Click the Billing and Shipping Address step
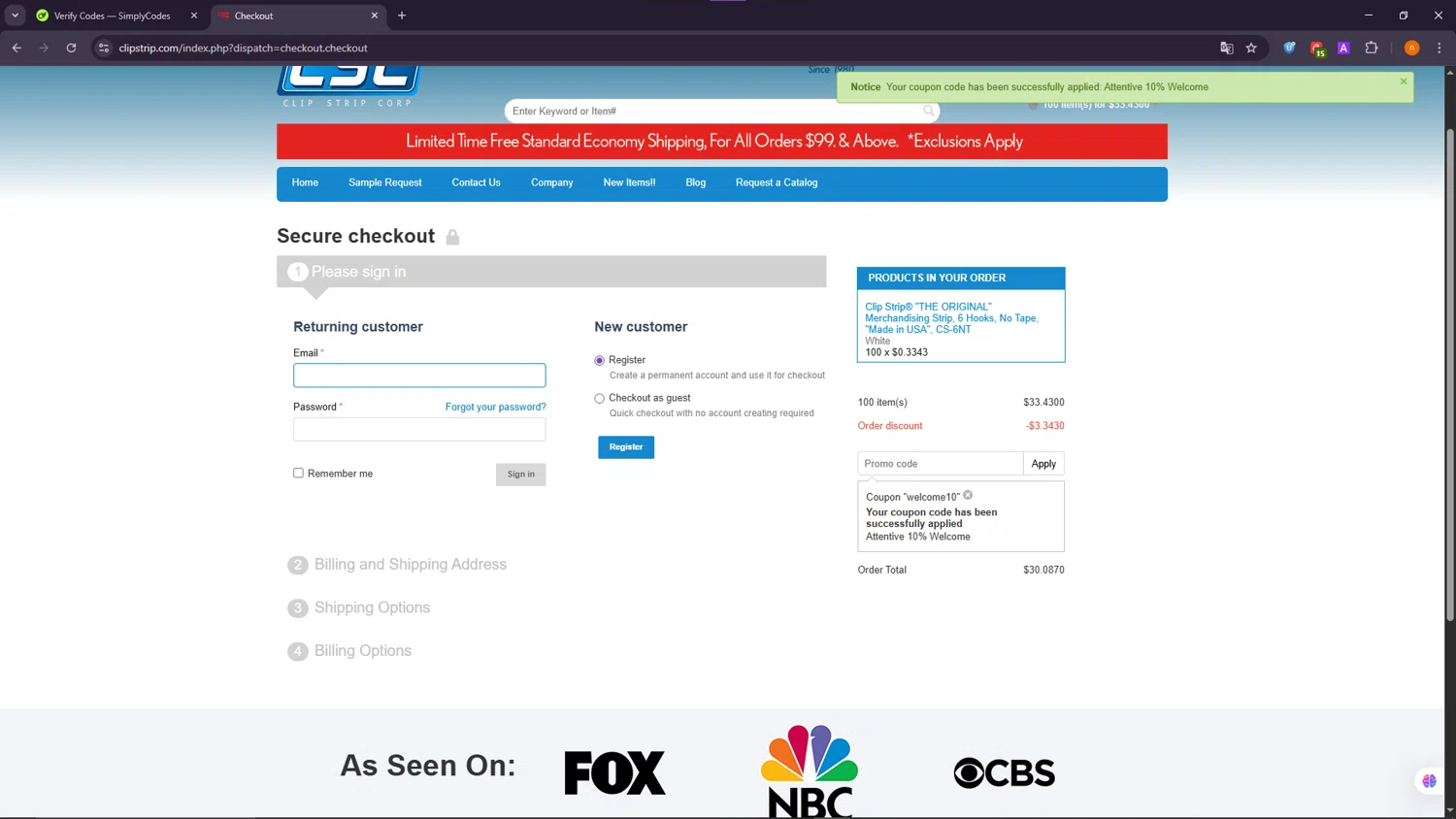This screenshot has height=819, width=1456. [411, 564]
